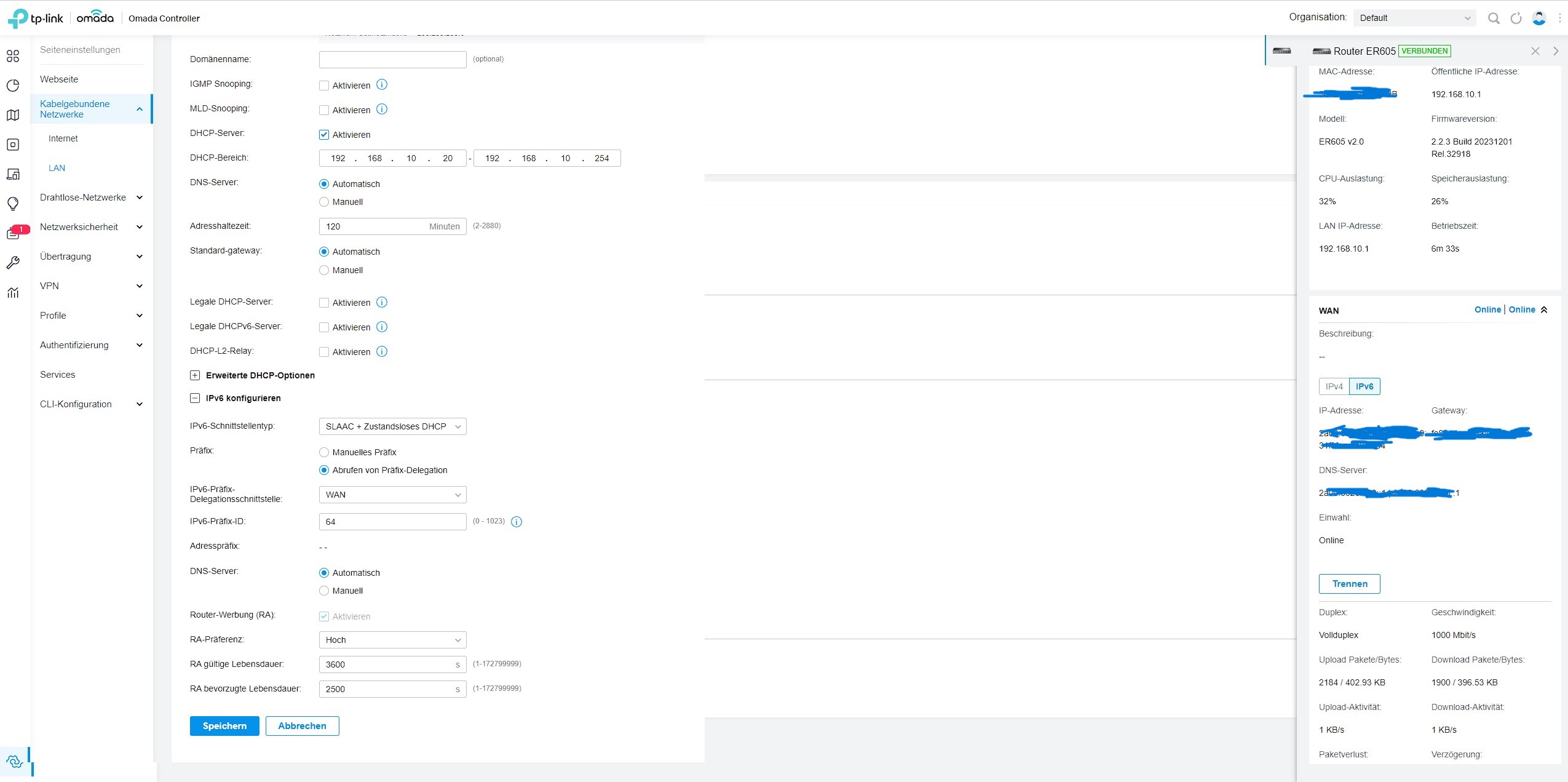Open the Internet submenu item
Viewport: 1568px width, 782px height.
(63, 138)
